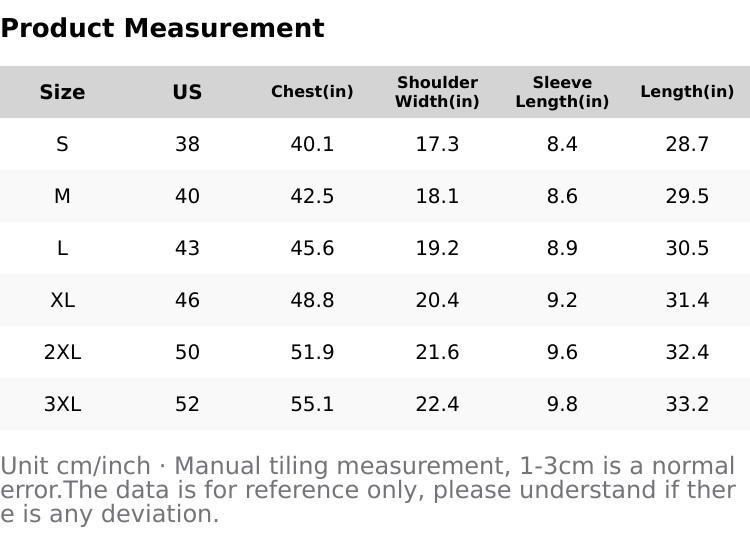
Task: Click the shoulder width value 21.6
Action: [x=437, y=352]
